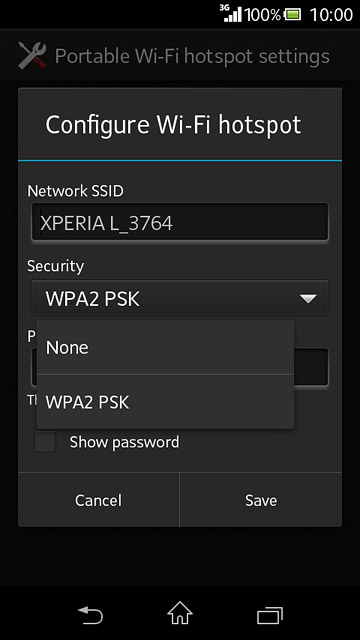This screenshot has width=360, height=640.
Task: Collapse the Security dropdown via its arrow
Action: pos(308,299)
